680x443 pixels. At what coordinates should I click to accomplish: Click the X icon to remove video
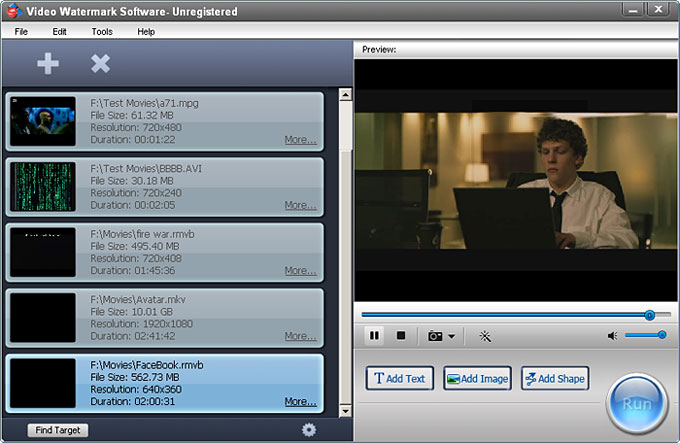click(100, 63)
